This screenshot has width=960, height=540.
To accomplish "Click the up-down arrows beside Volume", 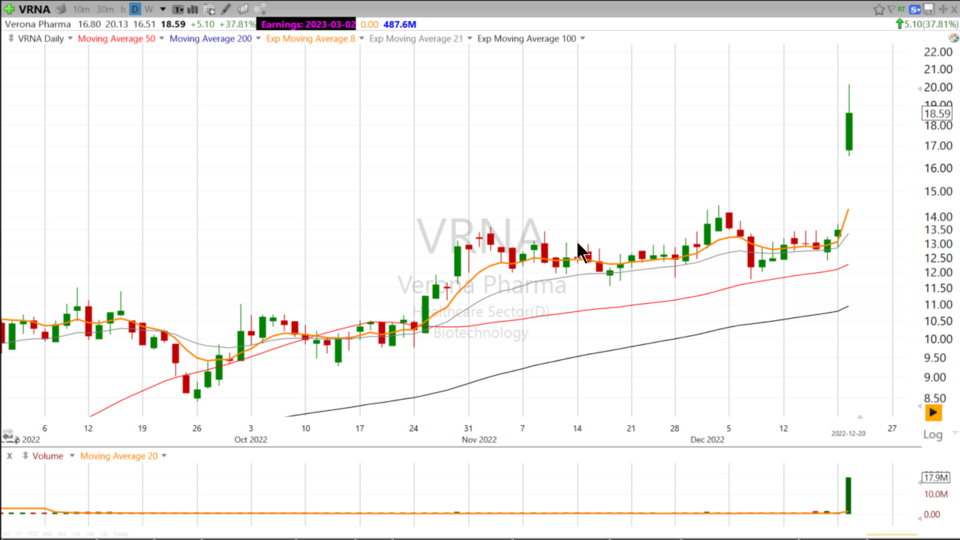I will click(x=25, y=456).
